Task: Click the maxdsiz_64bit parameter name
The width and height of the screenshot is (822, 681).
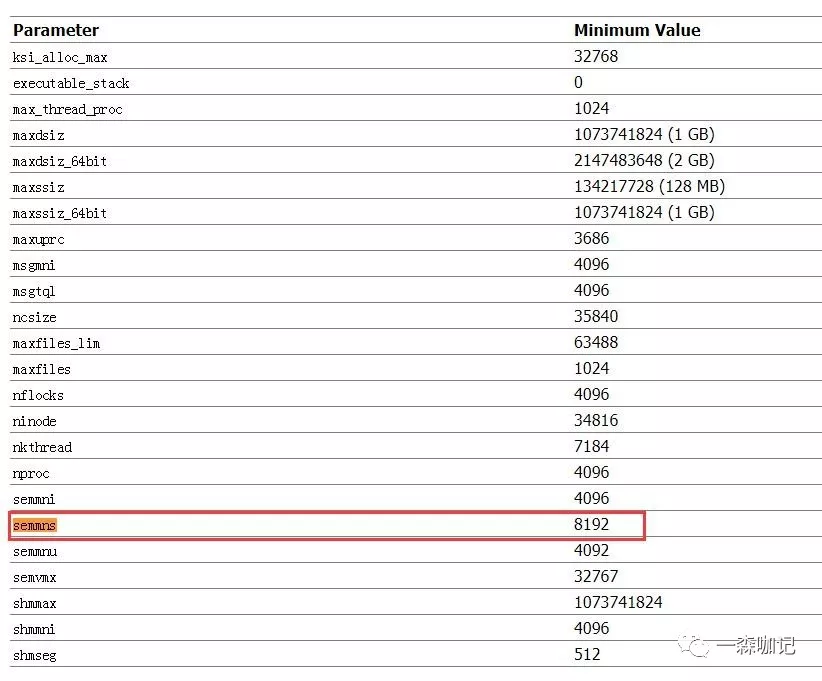Action: 60,161
